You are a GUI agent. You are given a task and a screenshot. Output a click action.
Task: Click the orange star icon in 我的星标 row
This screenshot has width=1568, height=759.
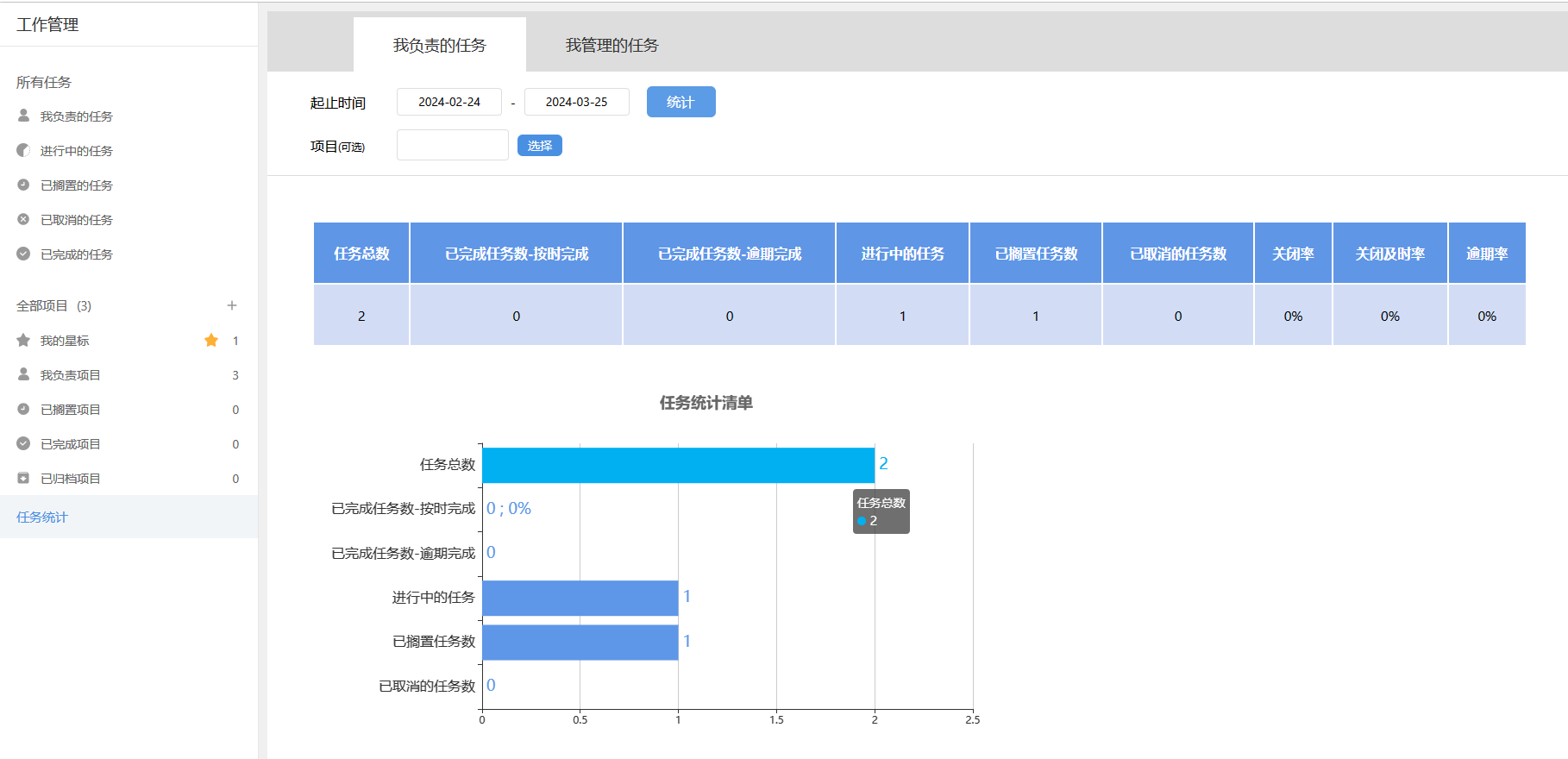(211, 340)
